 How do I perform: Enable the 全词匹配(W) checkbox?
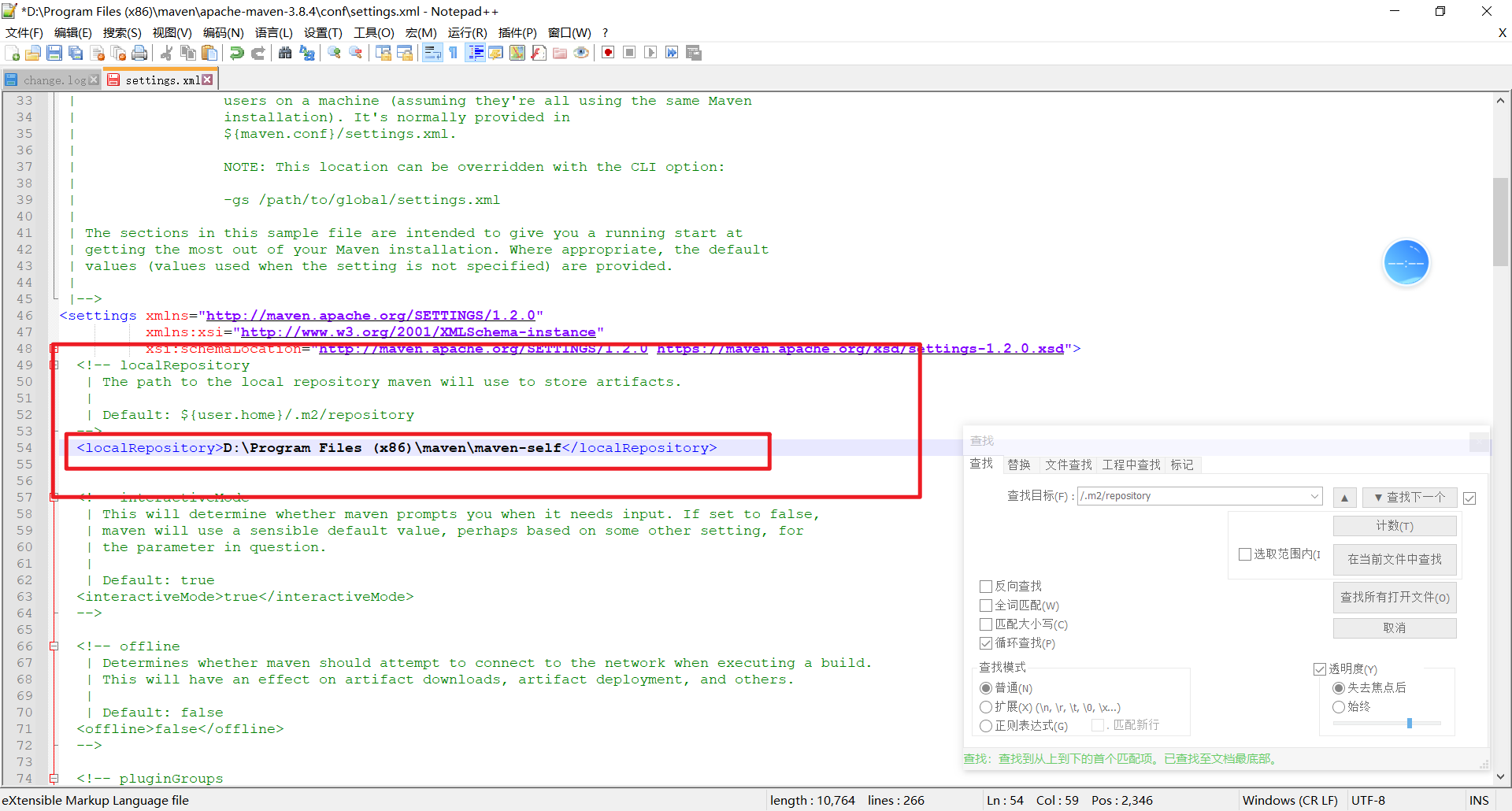tap(986, 605)
